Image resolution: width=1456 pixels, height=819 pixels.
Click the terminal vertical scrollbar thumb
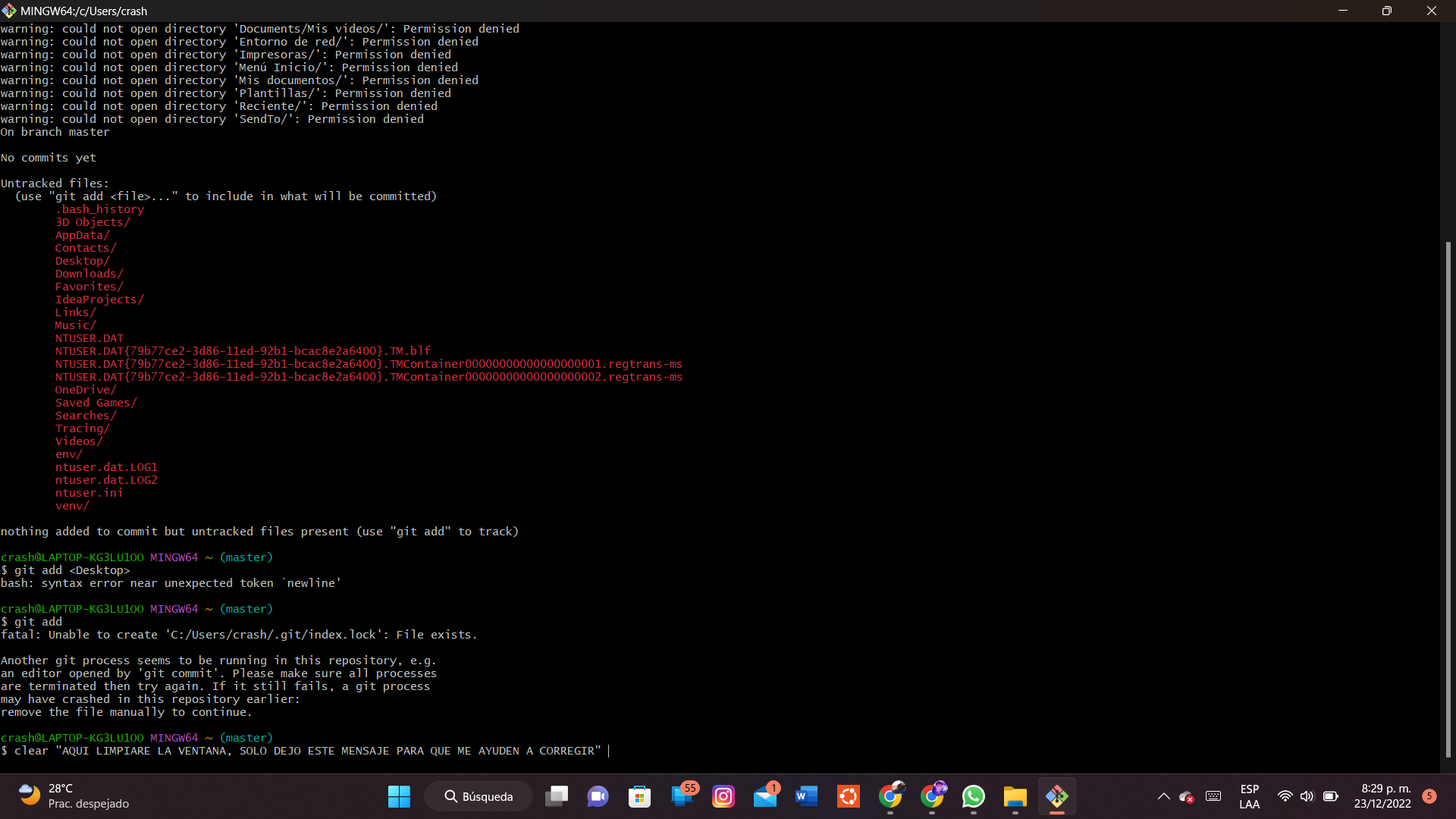pyautogui.click(x=1448, y=499)
